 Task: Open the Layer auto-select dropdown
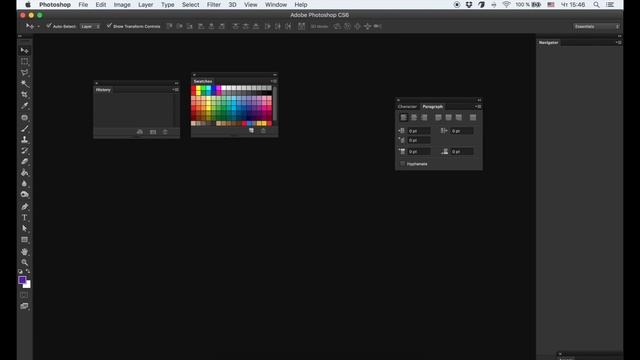coord(90,26)
